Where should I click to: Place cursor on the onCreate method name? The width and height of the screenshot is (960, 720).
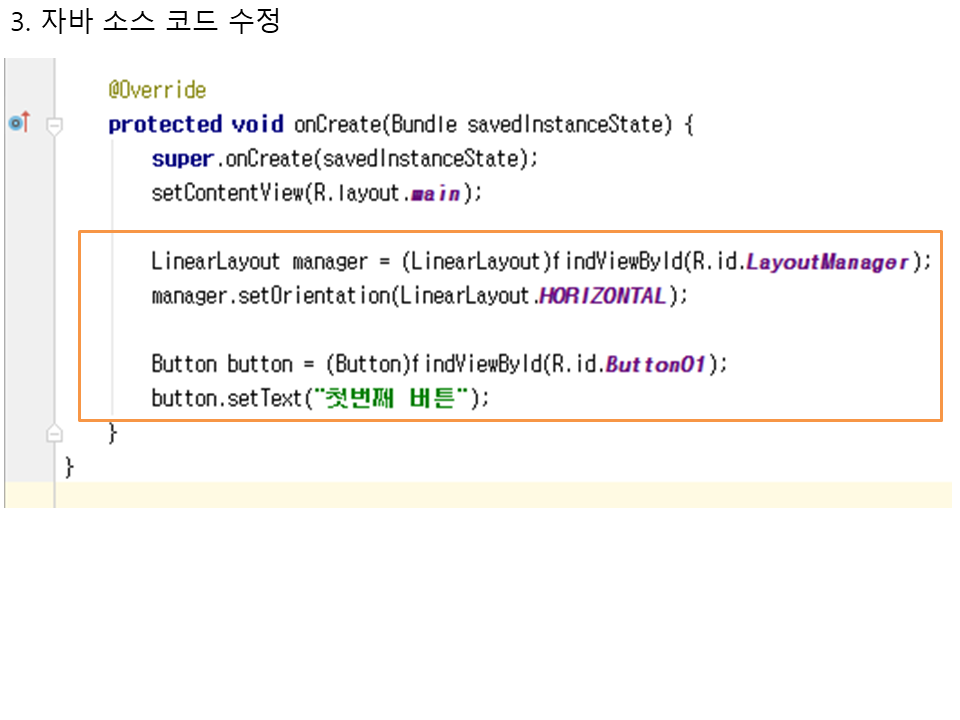338,125
